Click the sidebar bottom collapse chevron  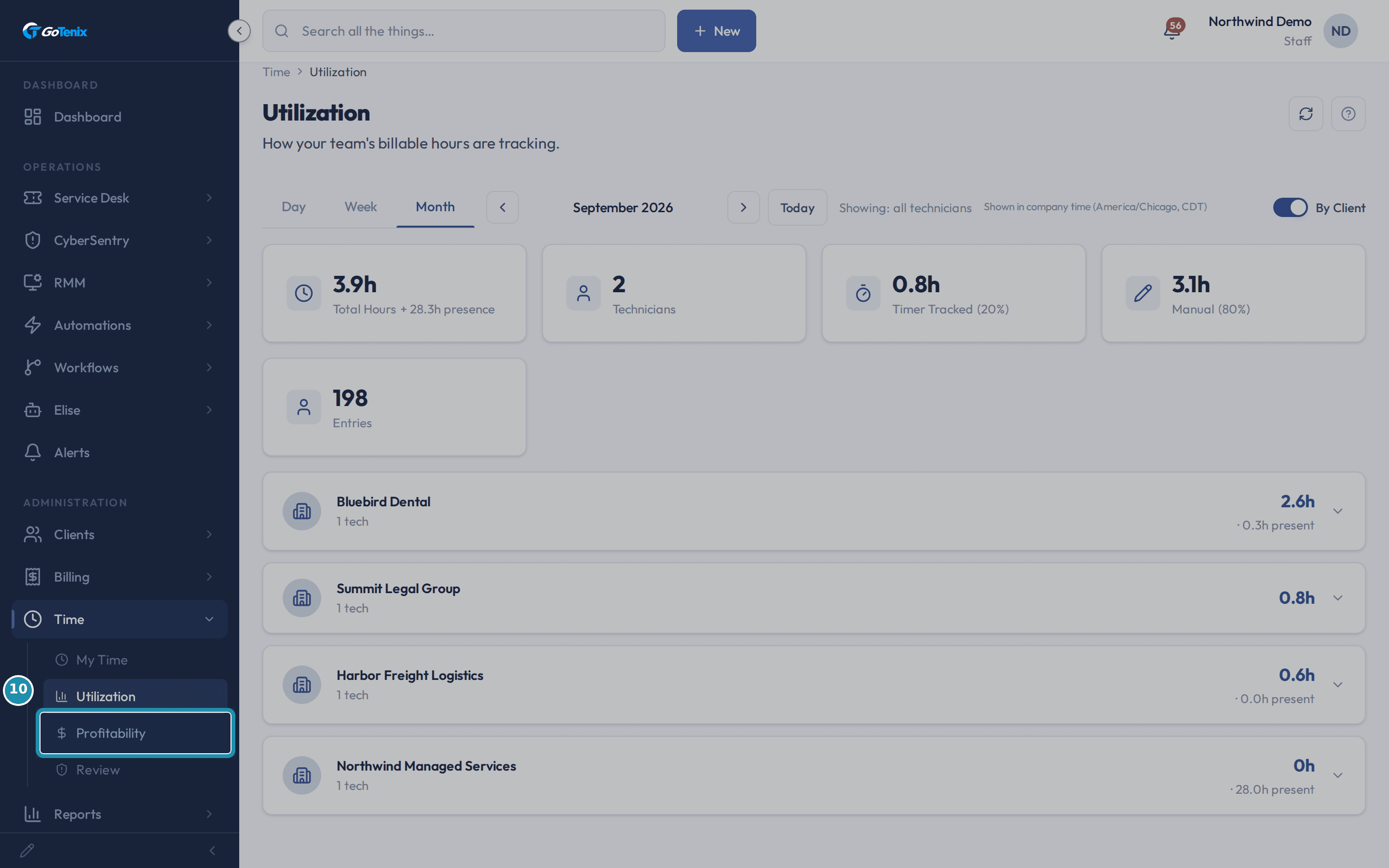212,850
